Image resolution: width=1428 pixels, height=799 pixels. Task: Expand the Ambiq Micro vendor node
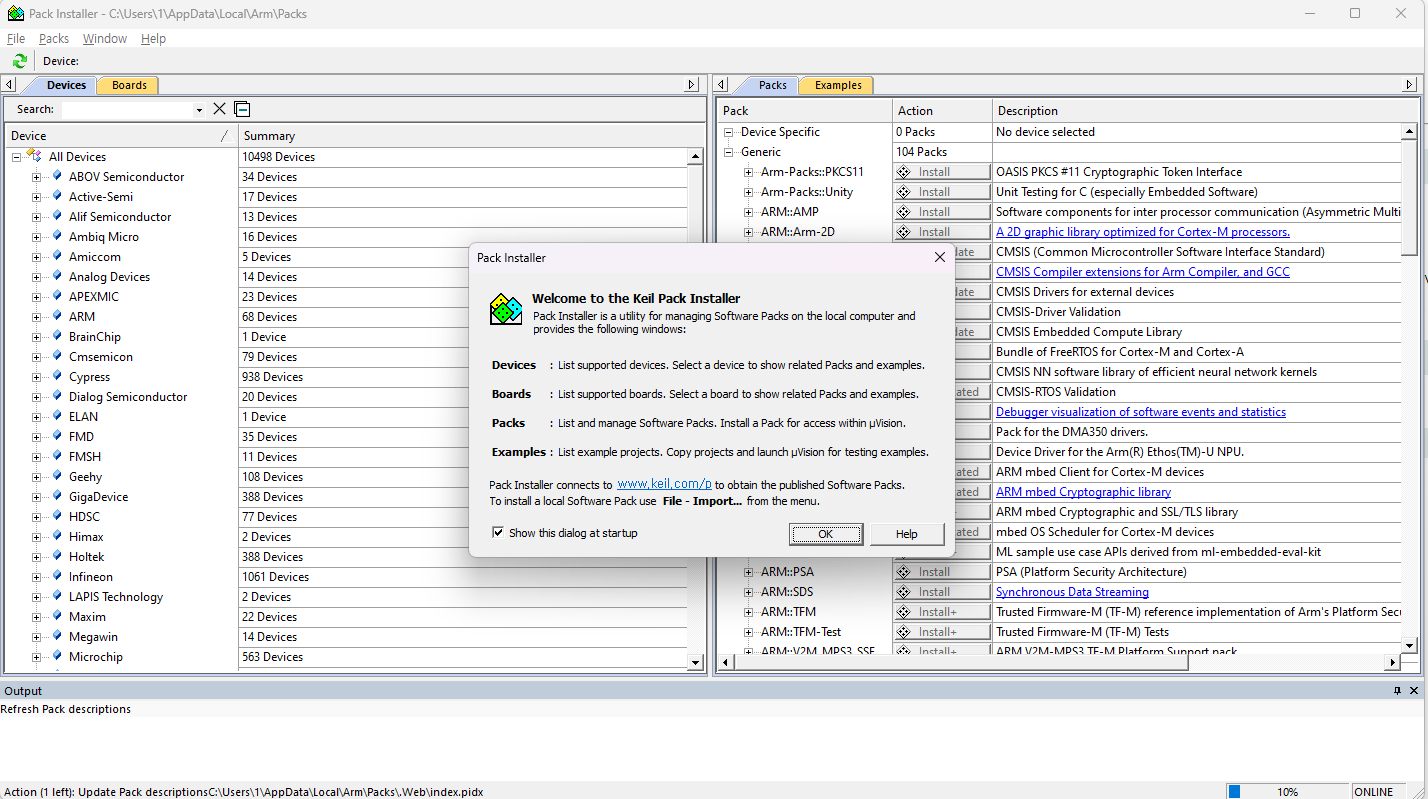(37, 237)
